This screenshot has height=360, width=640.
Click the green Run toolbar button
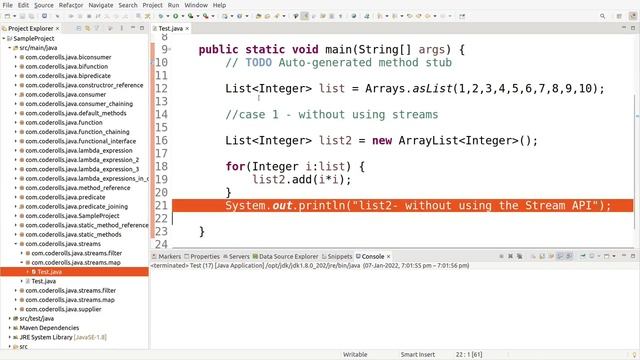[176, 16]
